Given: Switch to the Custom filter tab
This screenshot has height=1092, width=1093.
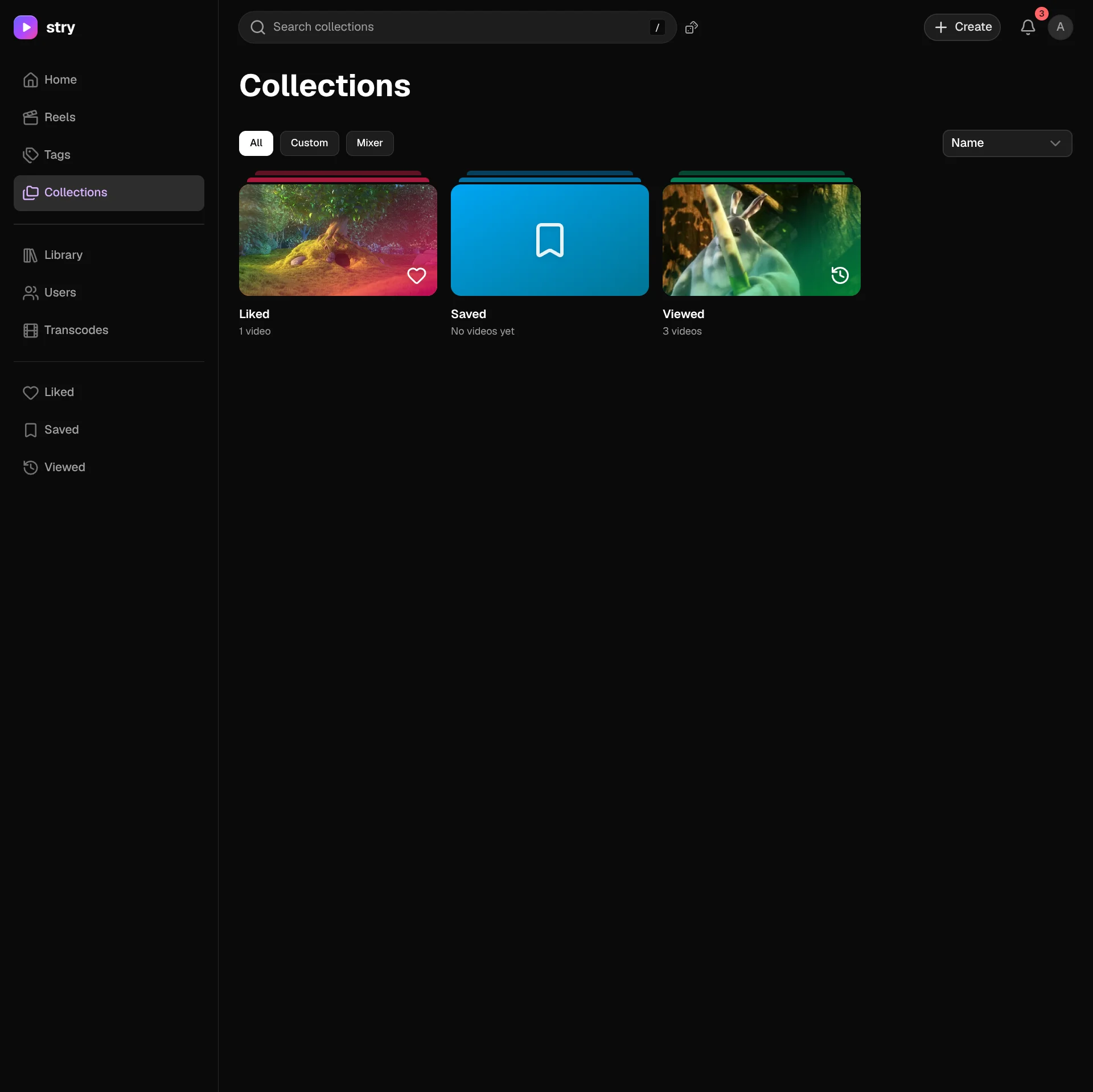Looking at the screenshot, I should click(x=310, y=143).
